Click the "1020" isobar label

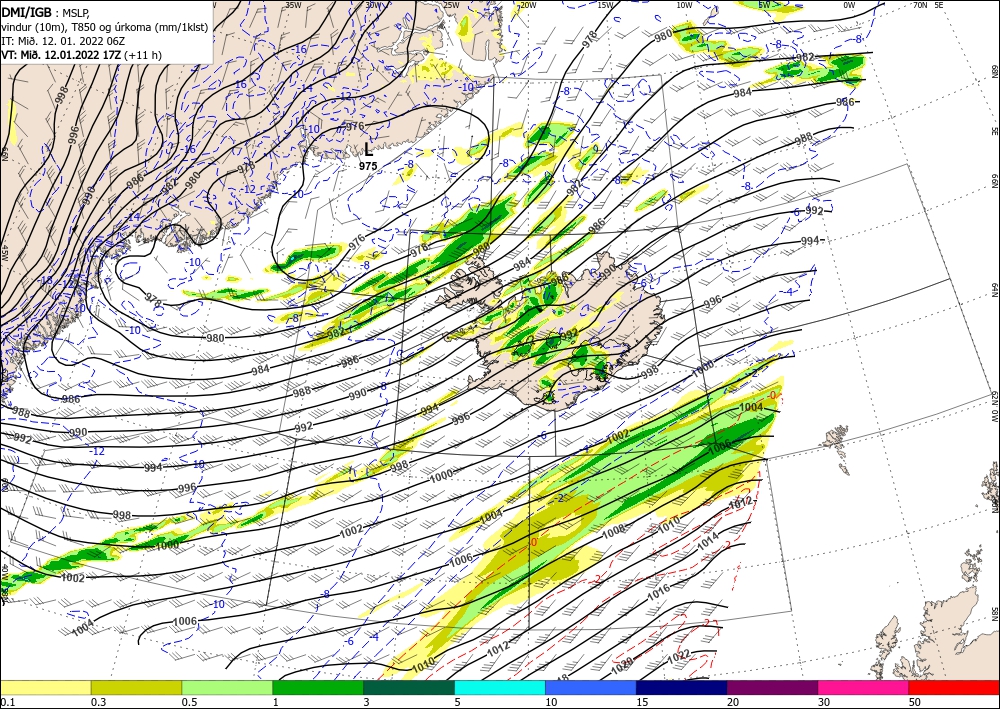point(622,666)
